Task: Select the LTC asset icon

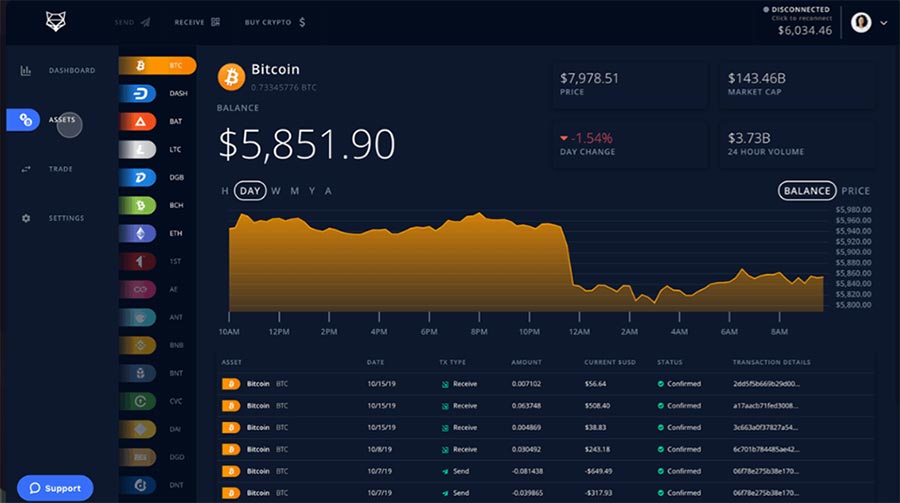Action: tap(138, 149)
